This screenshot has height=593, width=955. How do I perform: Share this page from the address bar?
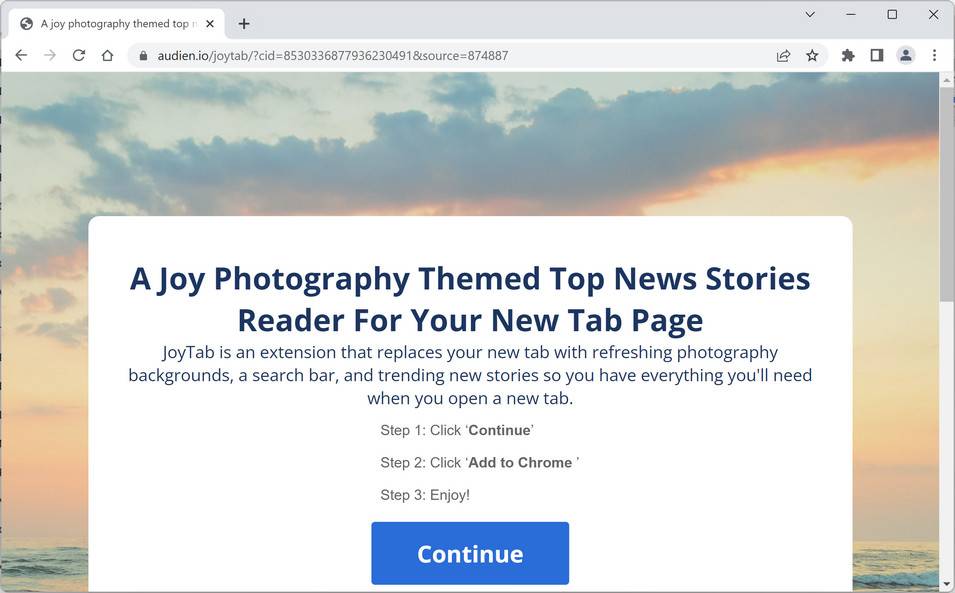click(783, 55)
